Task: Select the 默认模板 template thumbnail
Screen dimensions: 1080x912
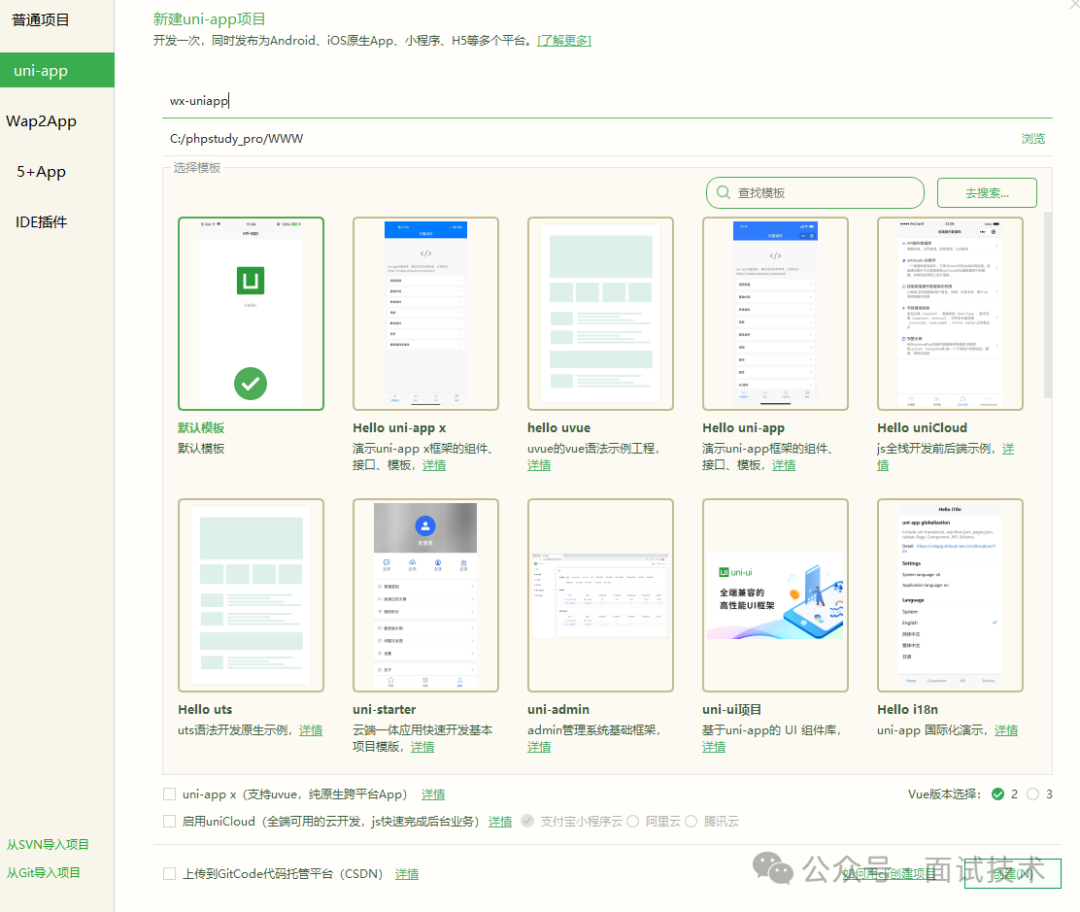Action: tap(251, 314)
